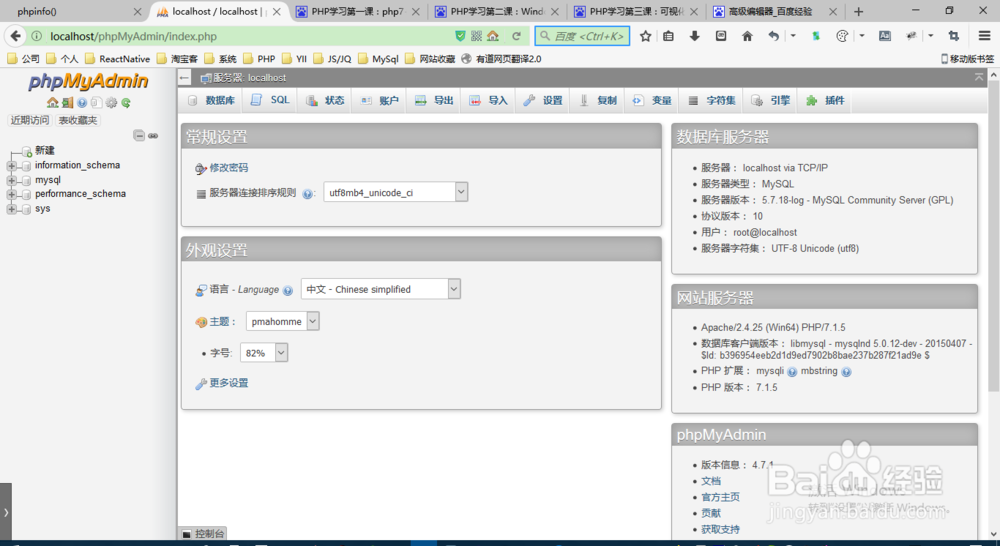Click the palette theme icon in browser toolbar
The width and height of the screenshot is (1000, 546).
pos(842,36)
